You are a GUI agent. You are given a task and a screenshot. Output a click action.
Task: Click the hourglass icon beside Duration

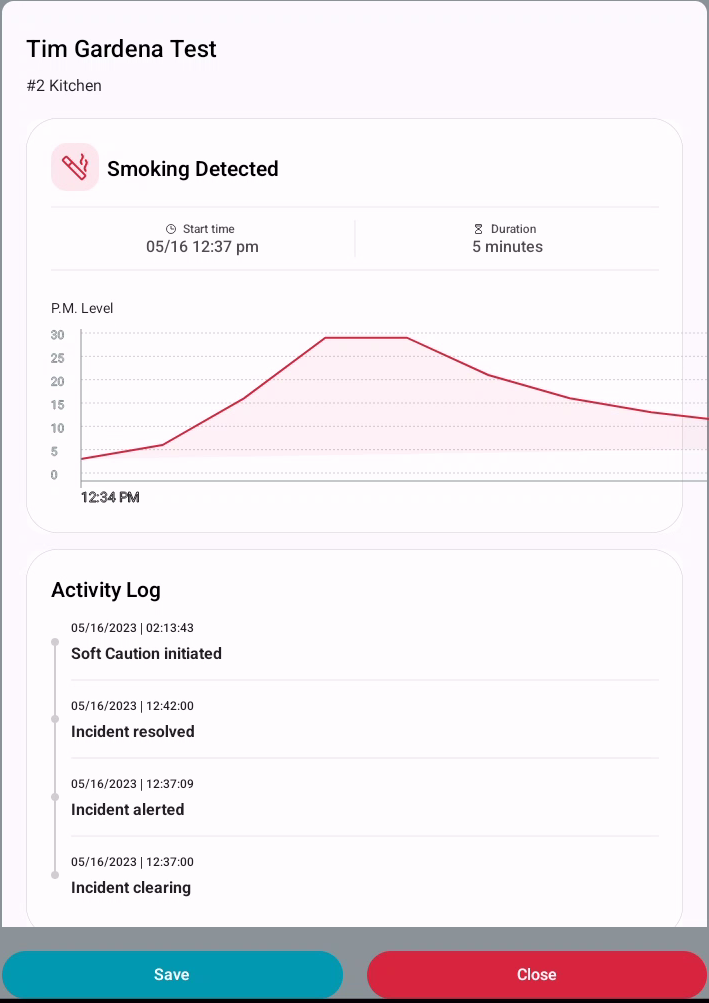478,229
